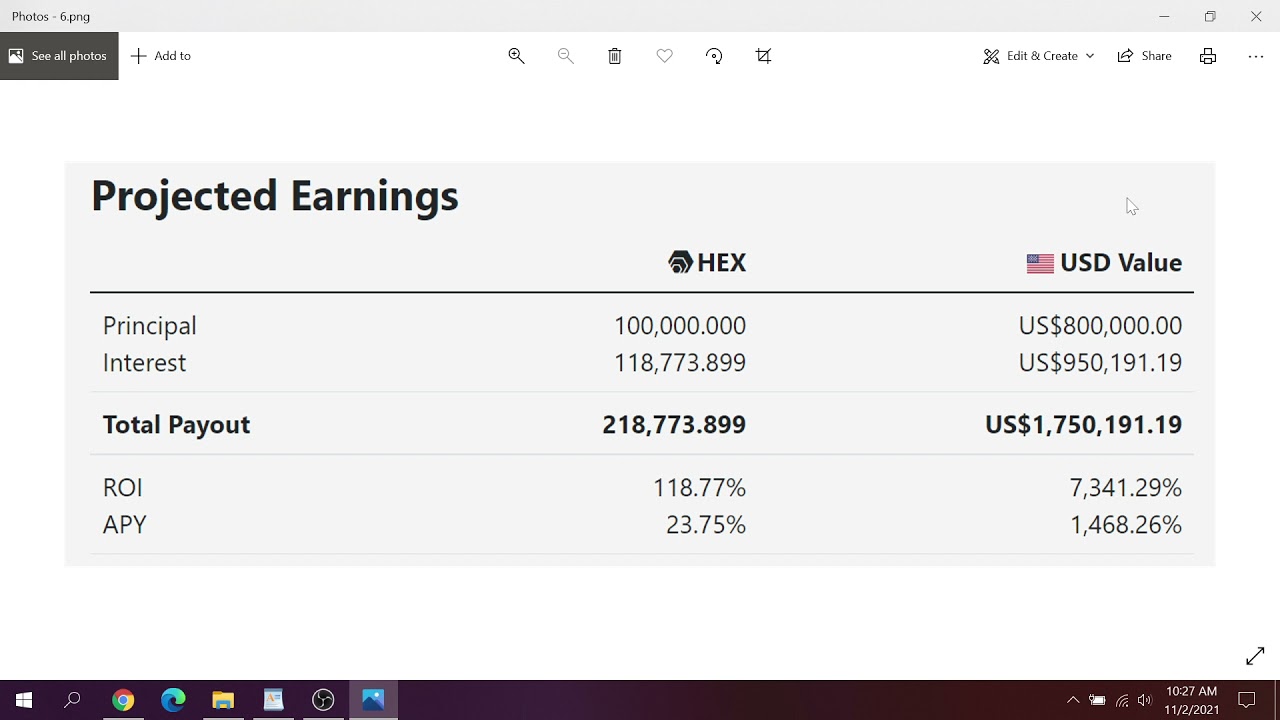The width and height of the screenshot is (1280, 720).
Task: Open the notification center icon
Action: [x=1247, y=700]
